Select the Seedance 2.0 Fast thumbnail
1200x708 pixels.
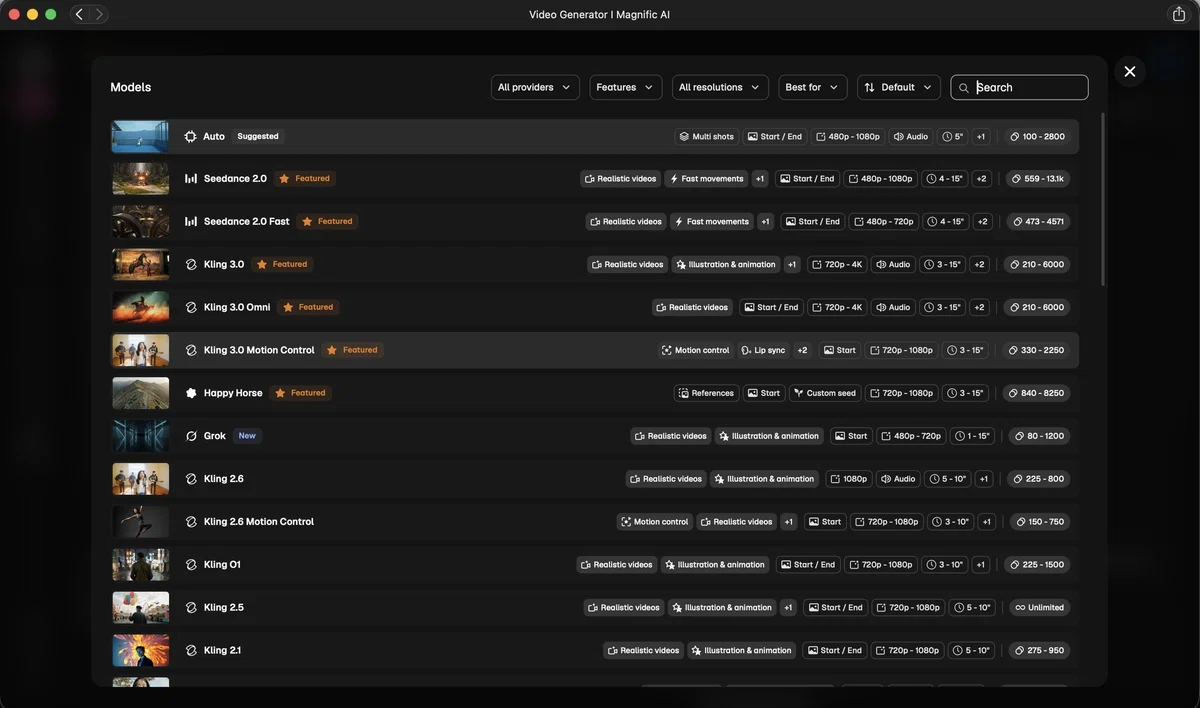coord(140,222)
